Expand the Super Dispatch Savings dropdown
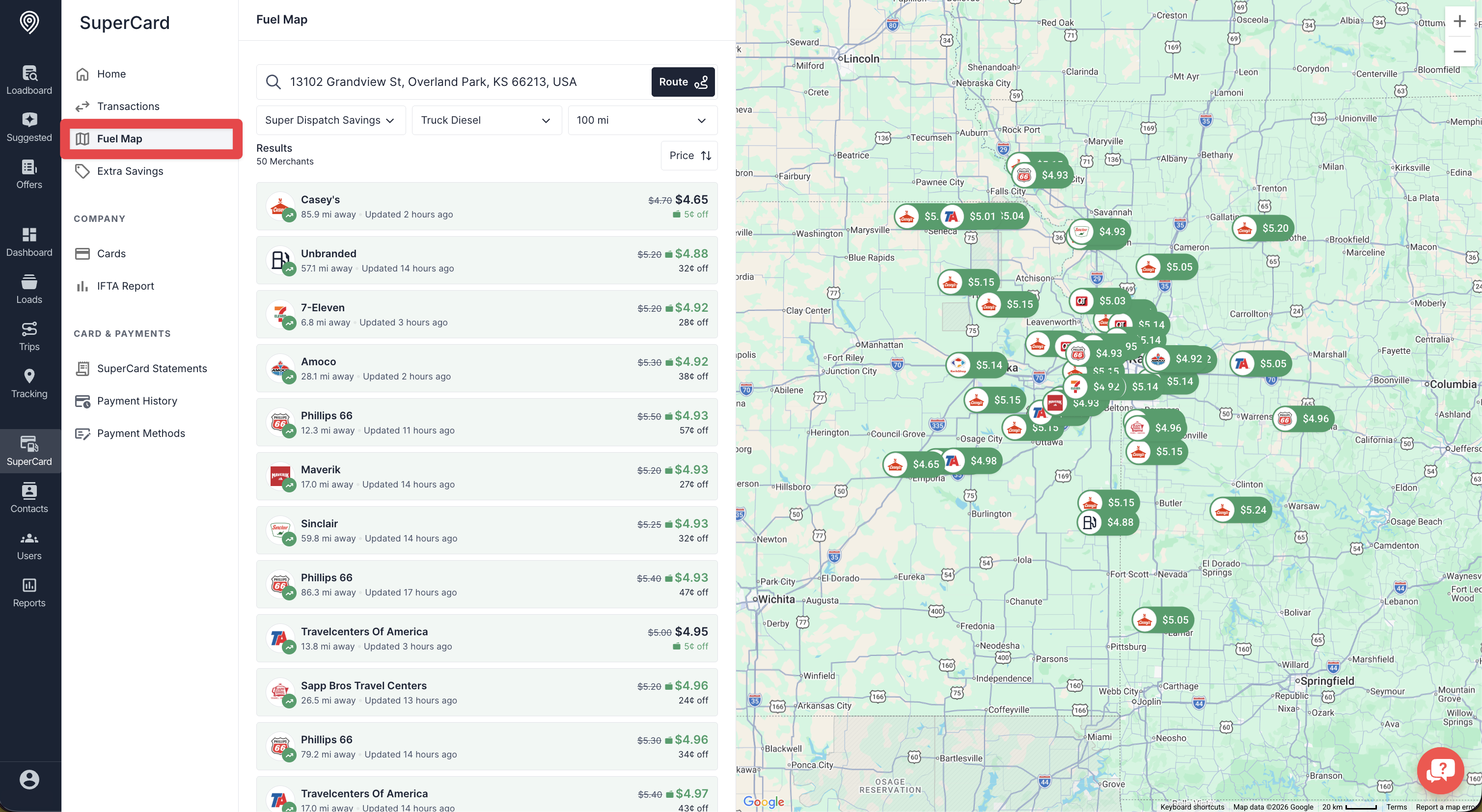Viewport: 1482px width, 812px height. (x=331, y=120)
